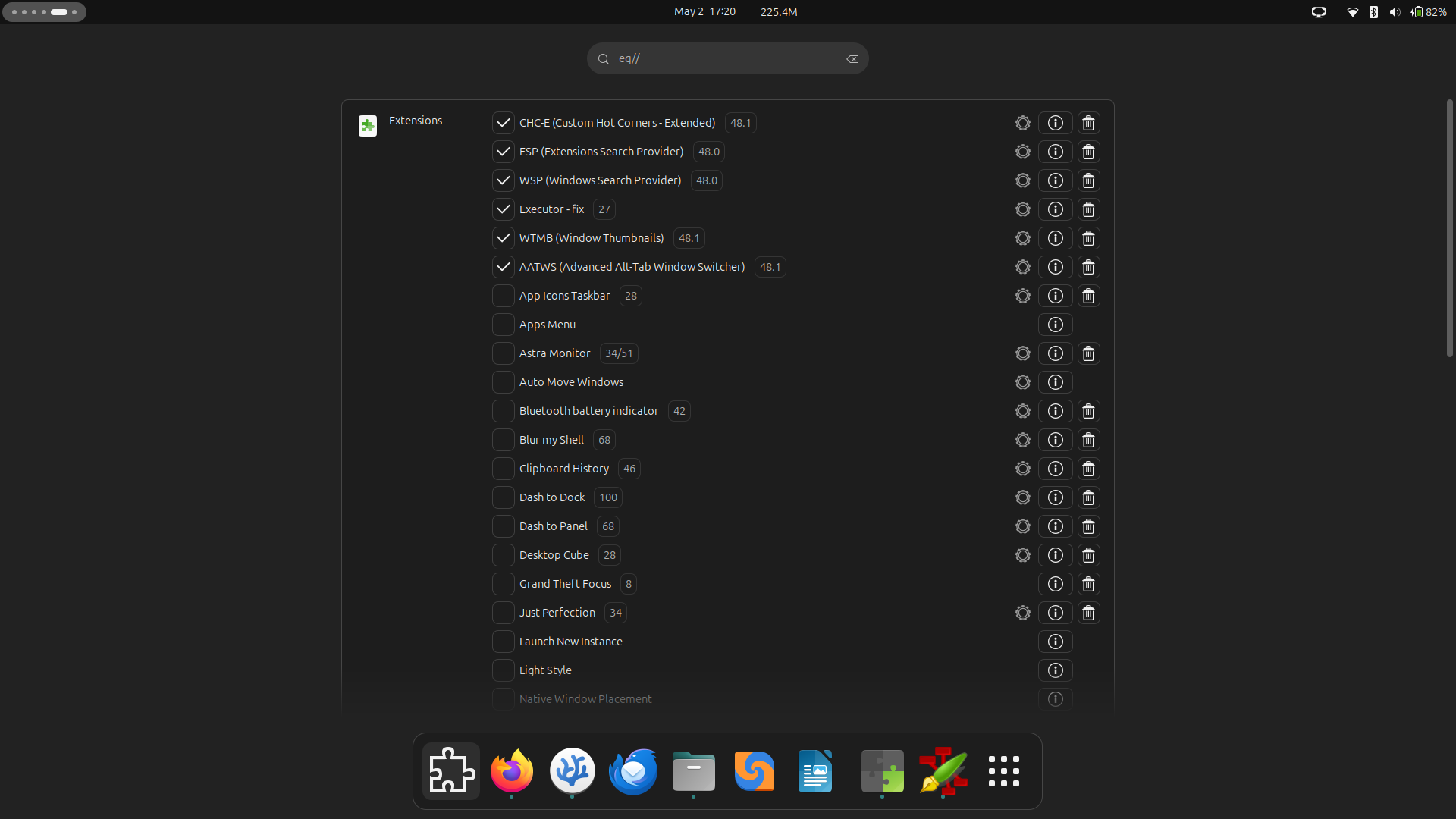The height and width of the screenshot is (819, 1456).
Task: Open ESP Extensions Search Provider settings
Action: [1022, 152]
